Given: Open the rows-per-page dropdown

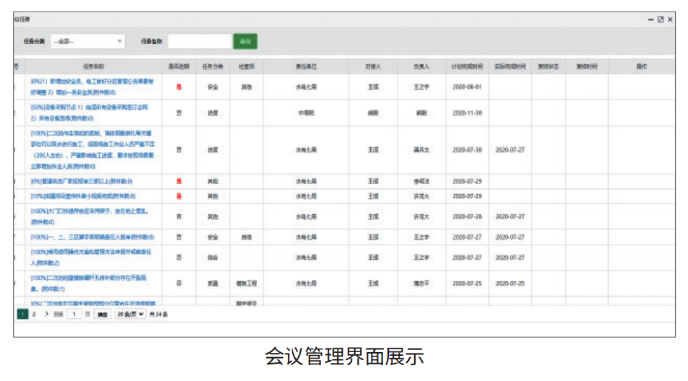Looking at the screenshot, I should pyautogui.click(x=130, y=314).
